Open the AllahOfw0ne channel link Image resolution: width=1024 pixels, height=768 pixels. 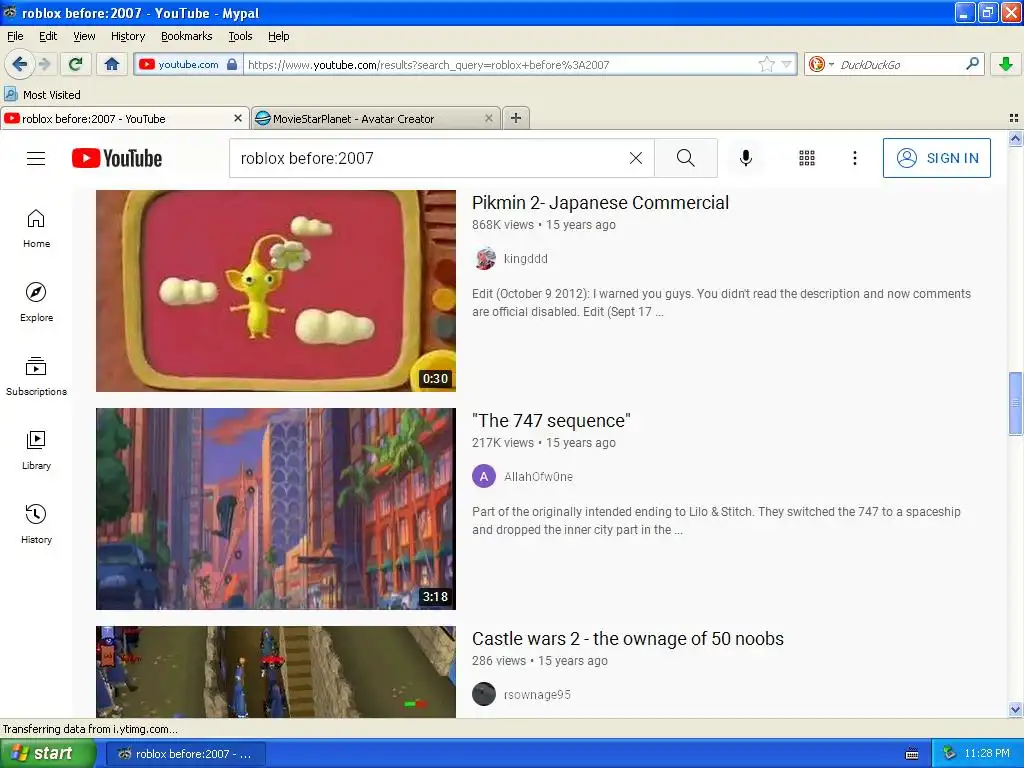[538, 477]
